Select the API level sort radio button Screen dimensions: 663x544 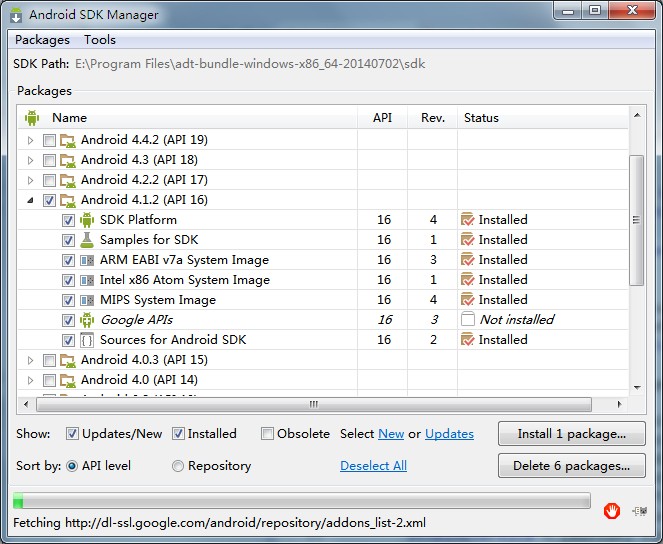click(72, 466)
